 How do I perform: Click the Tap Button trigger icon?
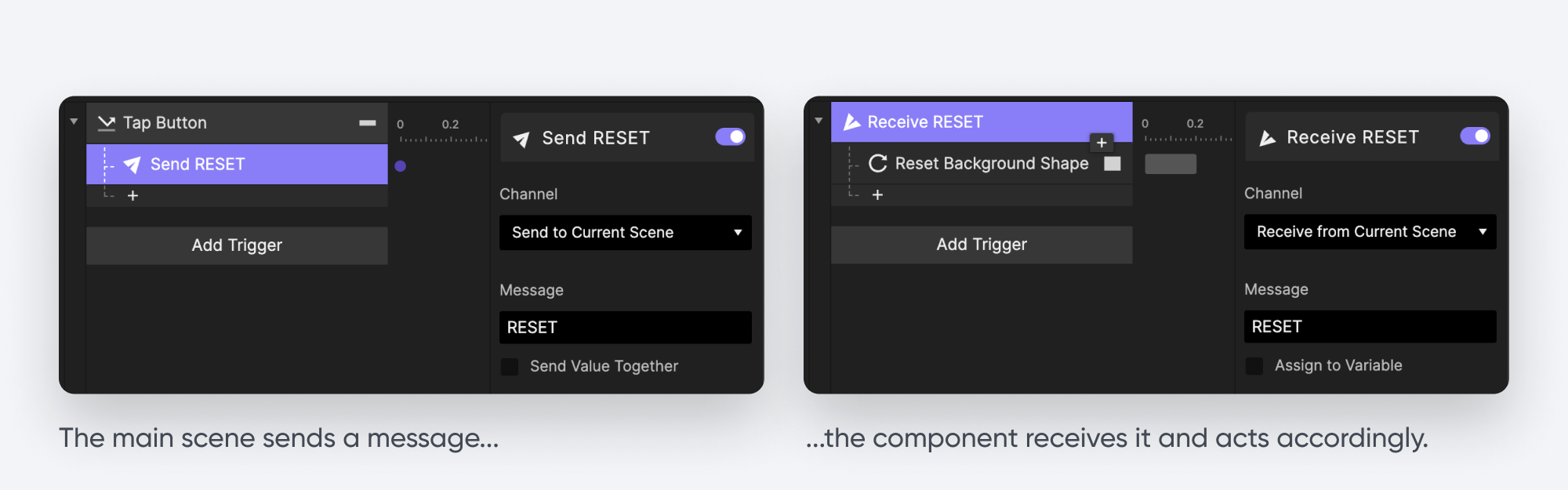106,123
